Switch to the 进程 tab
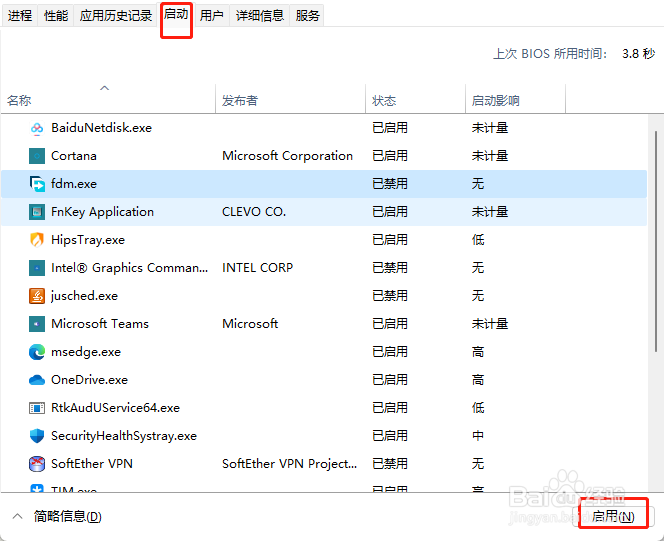The height and width of the screenshot is (541, 664). coord(20,16)
